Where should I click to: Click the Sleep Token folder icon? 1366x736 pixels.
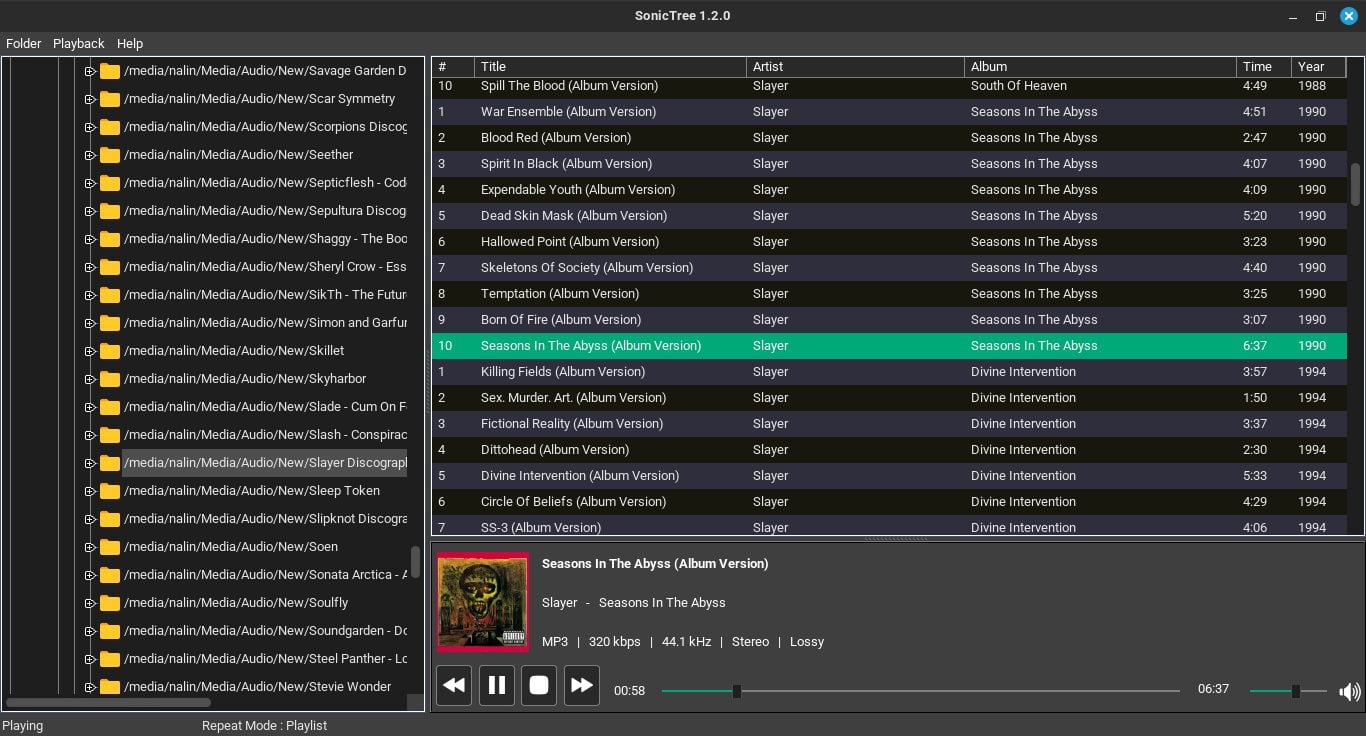(x=110, y=491)
